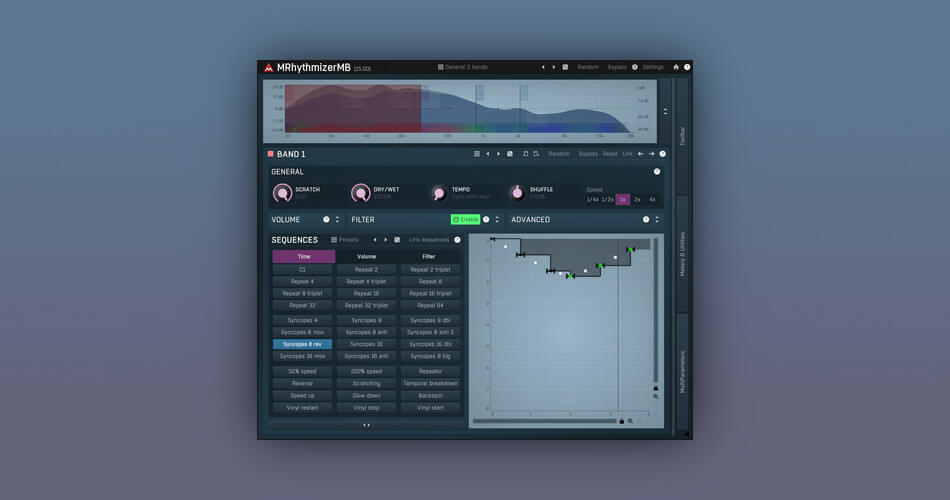The height and width of the screenshot is (500, 950).
Task: Select the Syncopes 8 rev sequence
Action: pos(302,344)
